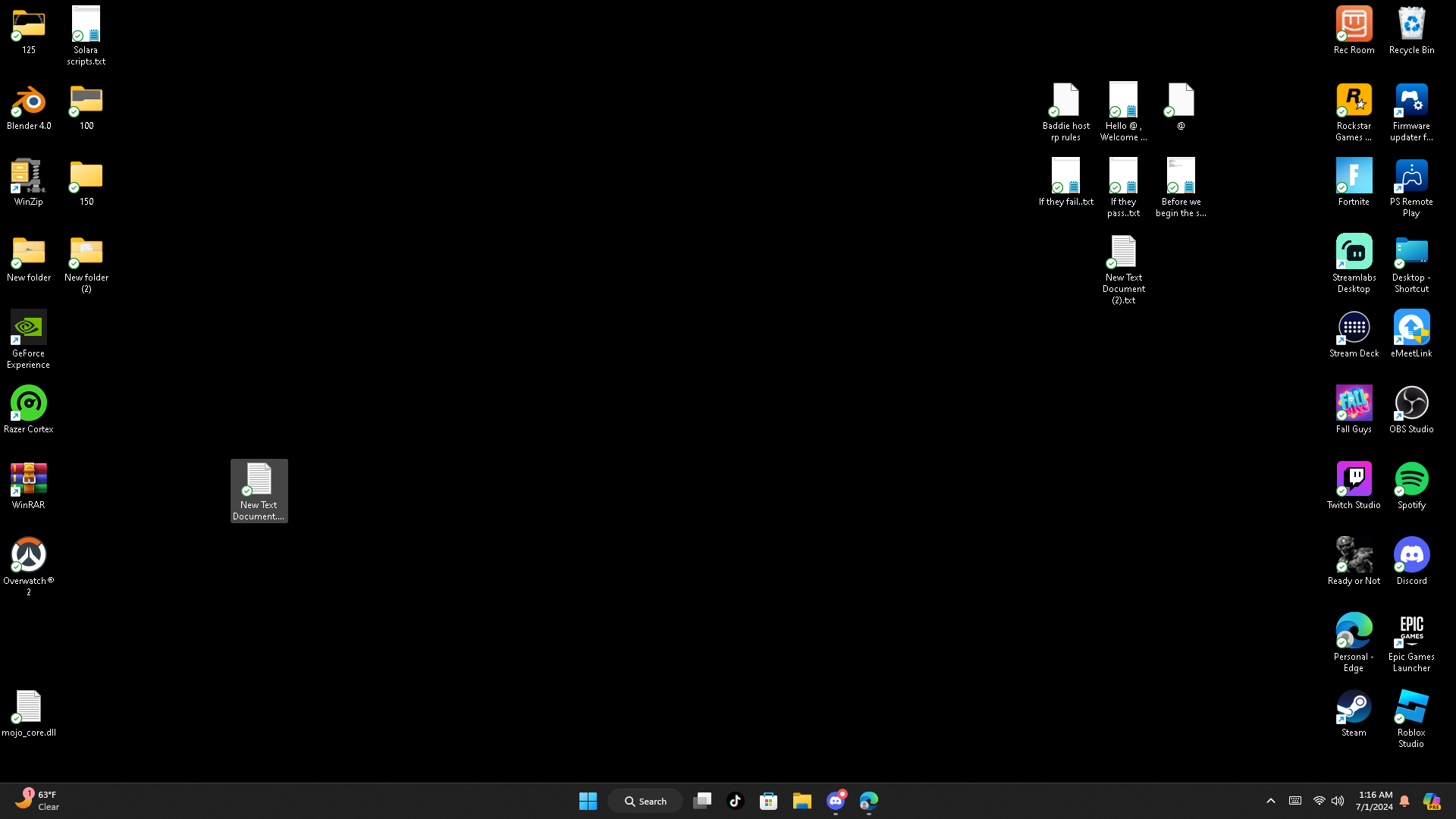The image size is (1456, 819).
Task: Select the folder named 150
Action: click(x=86, y=184)
